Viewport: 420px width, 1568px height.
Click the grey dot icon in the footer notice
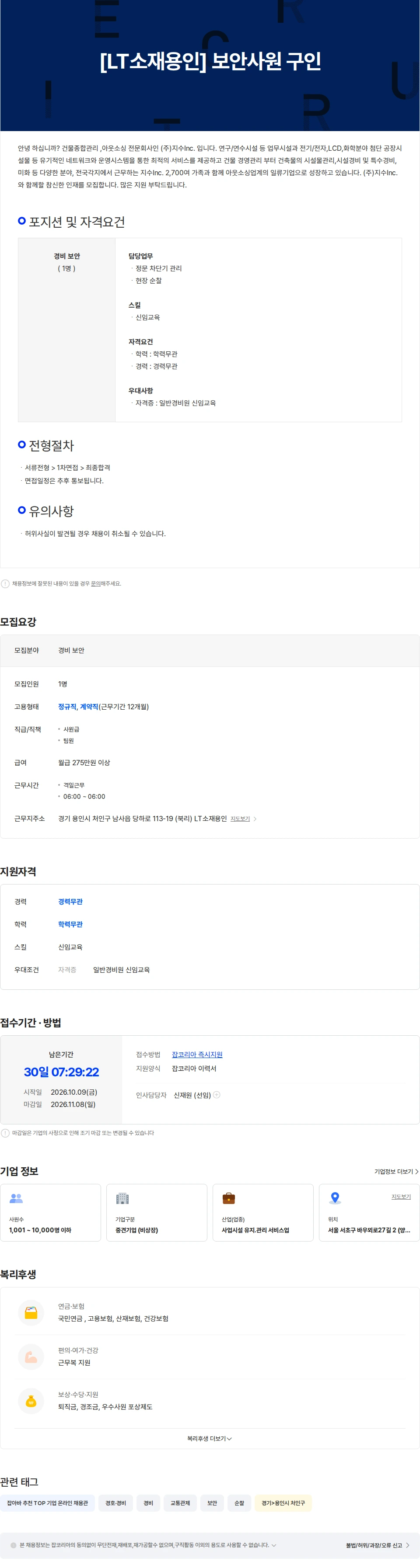tap(14, 1545)
